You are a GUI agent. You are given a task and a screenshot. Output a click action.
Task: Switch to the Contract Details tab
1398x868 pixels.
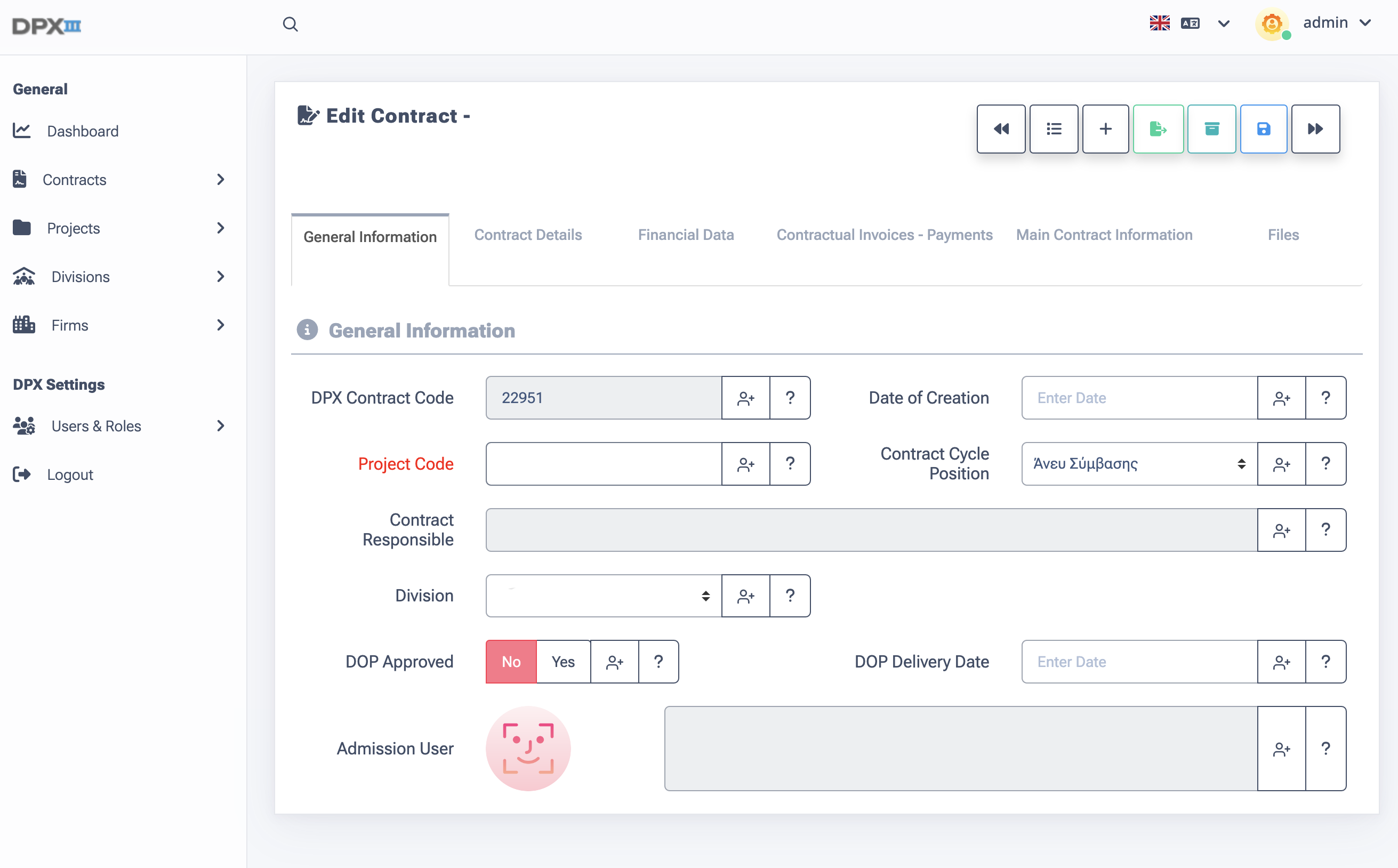pyautogui.click(x=528, y=235)
